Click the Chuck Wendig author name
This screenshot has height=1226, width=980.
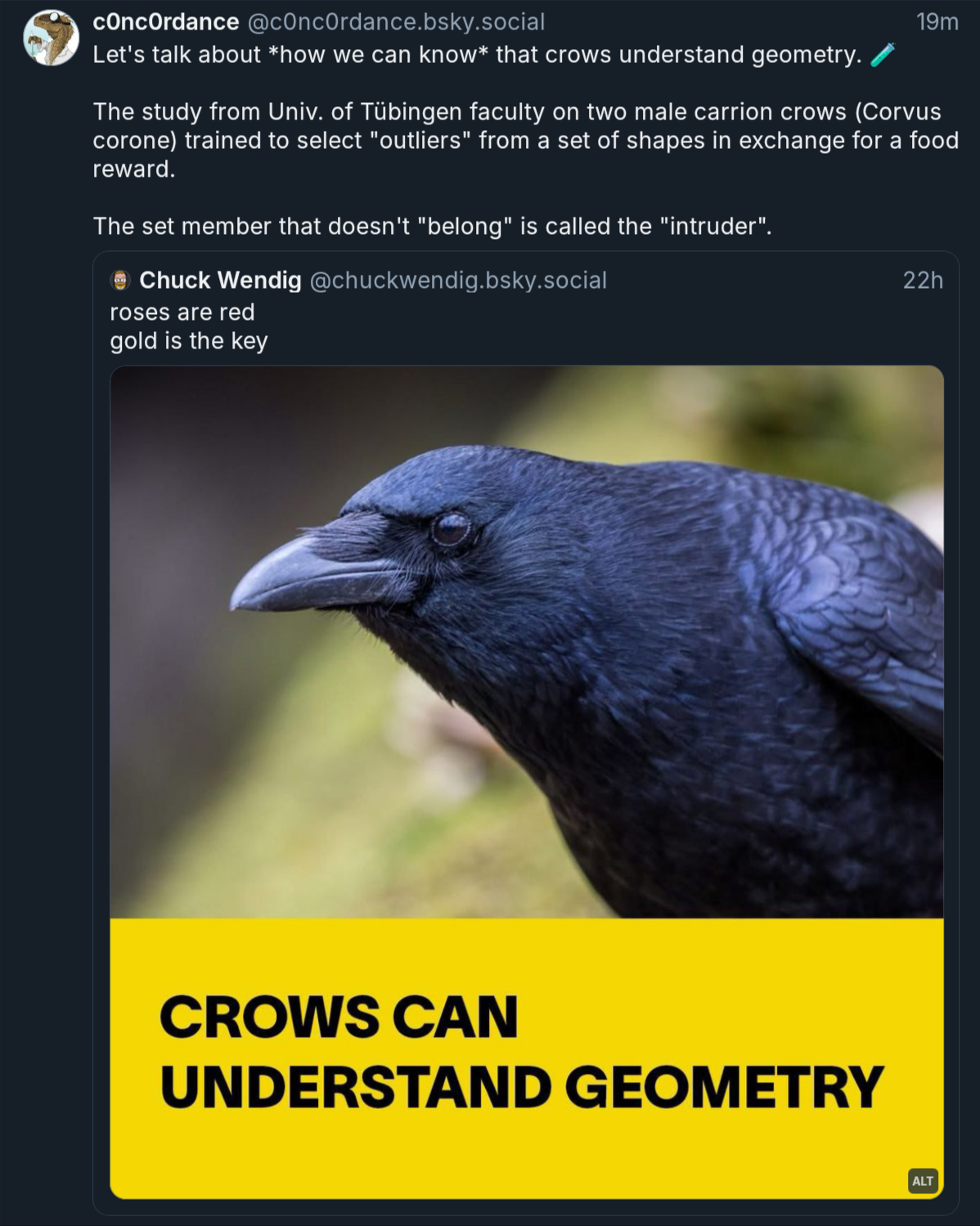pos(220,281)
